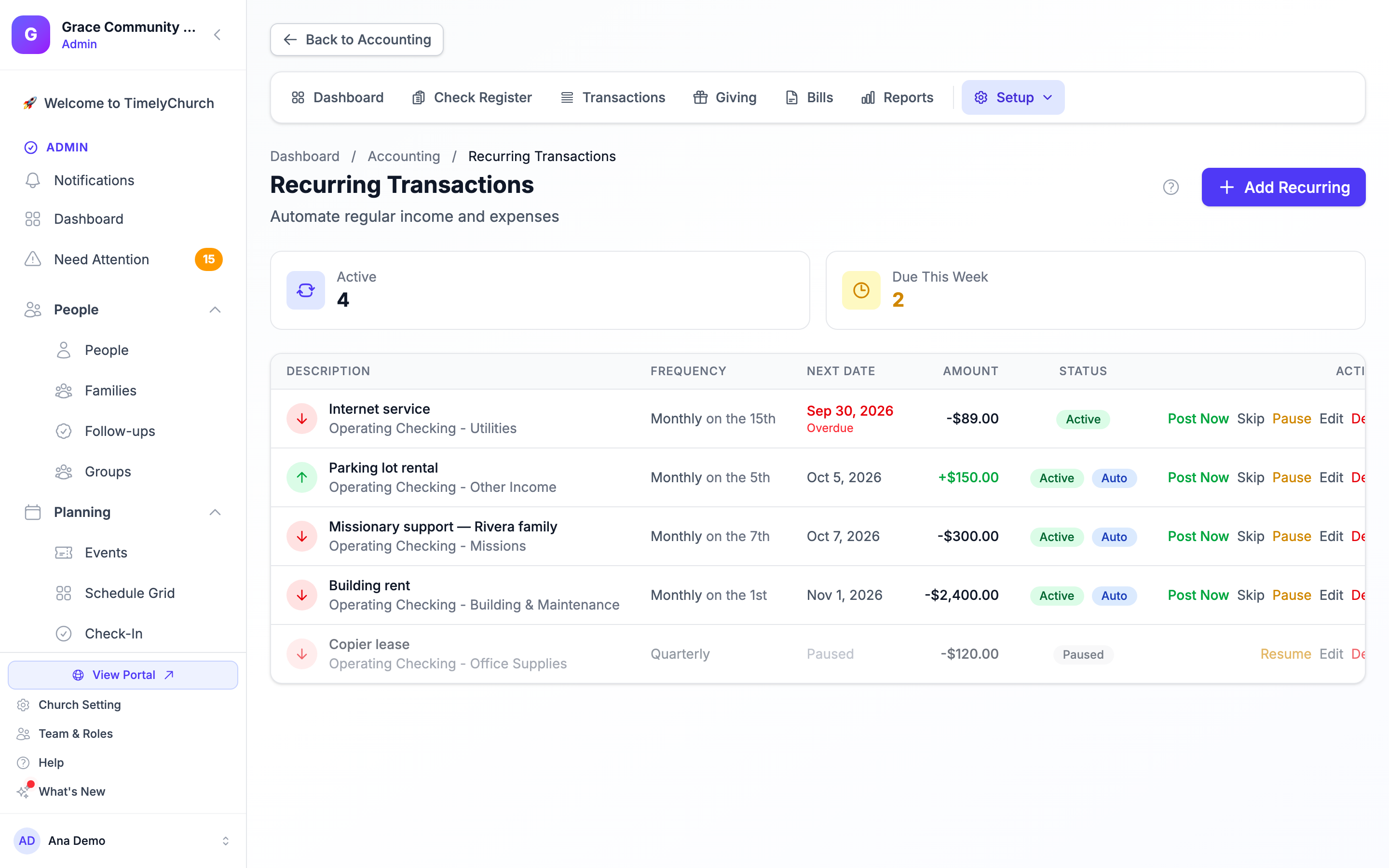
Task: Click the Church Setting gear icon
Action: click(x=23, y=705)
